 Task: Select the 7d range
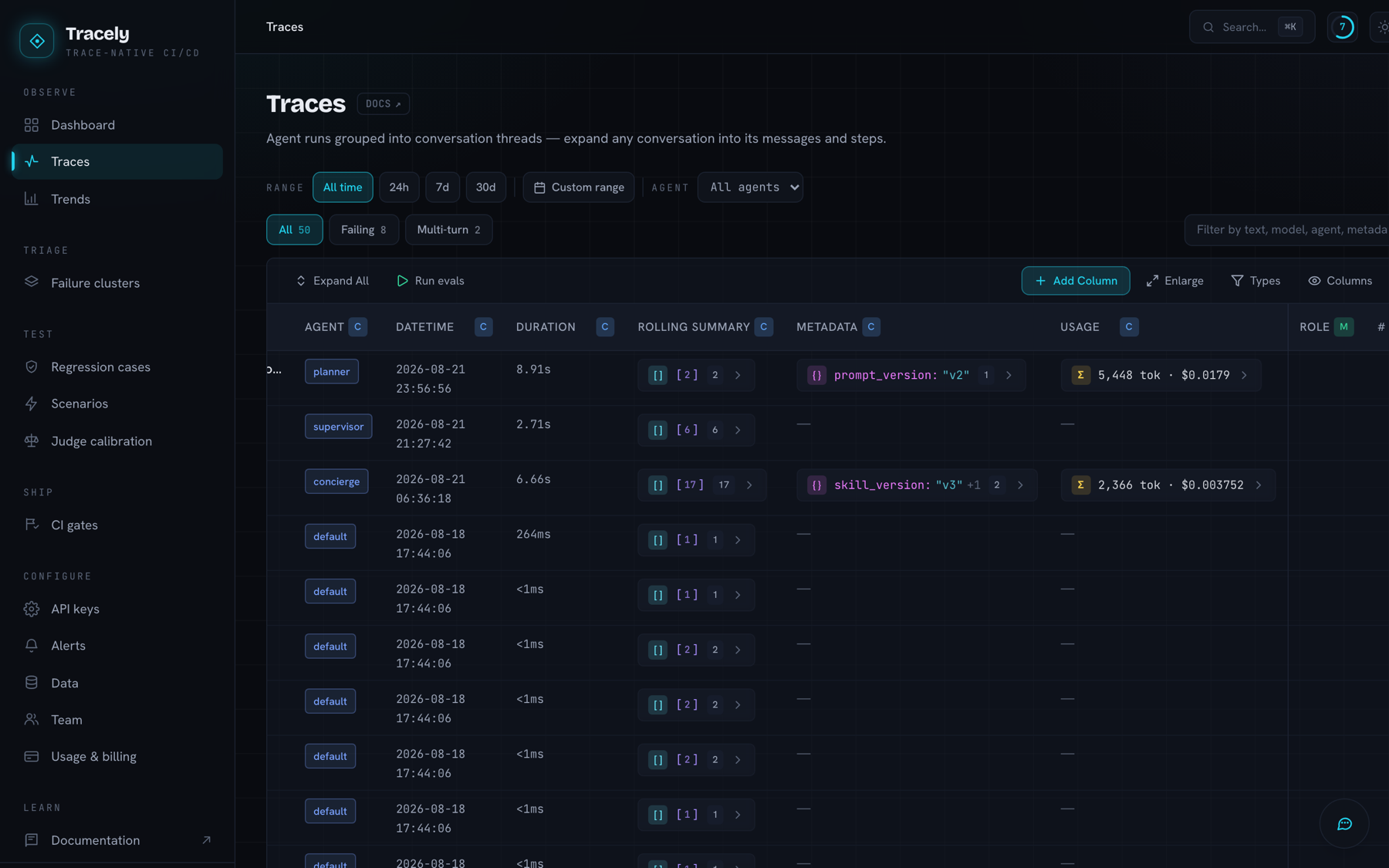tap(442, 187)
